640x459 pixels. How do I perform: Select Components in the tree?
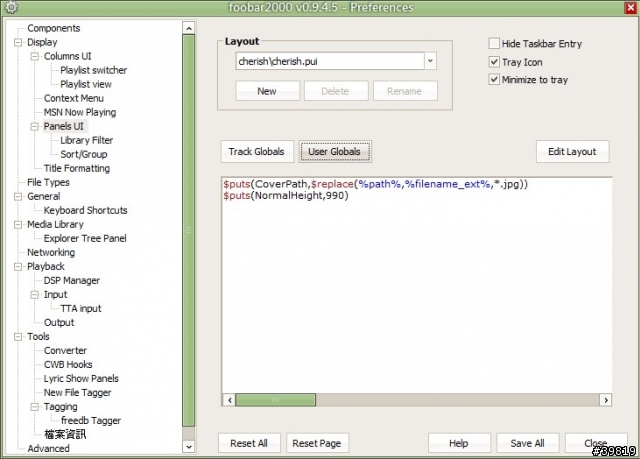coord(53,28)
